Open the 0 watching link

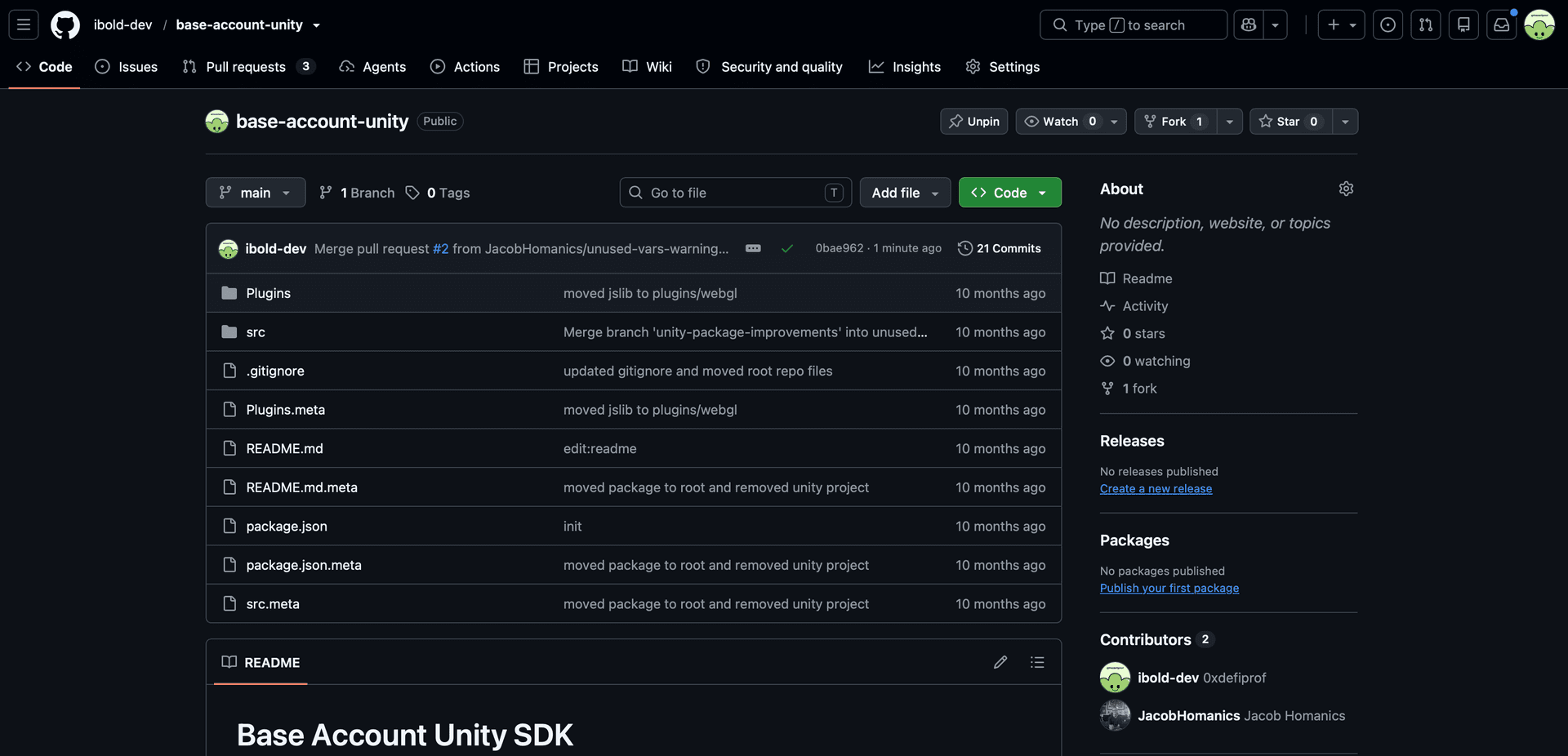1145,361
